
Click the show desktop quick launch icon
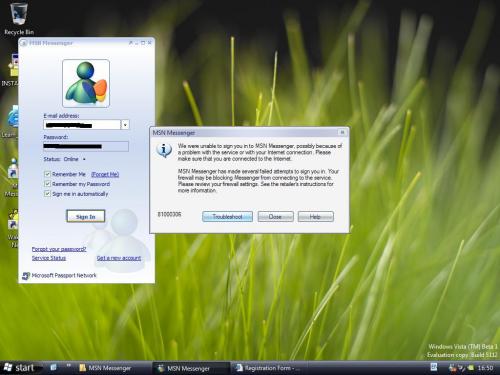(53, 367)
